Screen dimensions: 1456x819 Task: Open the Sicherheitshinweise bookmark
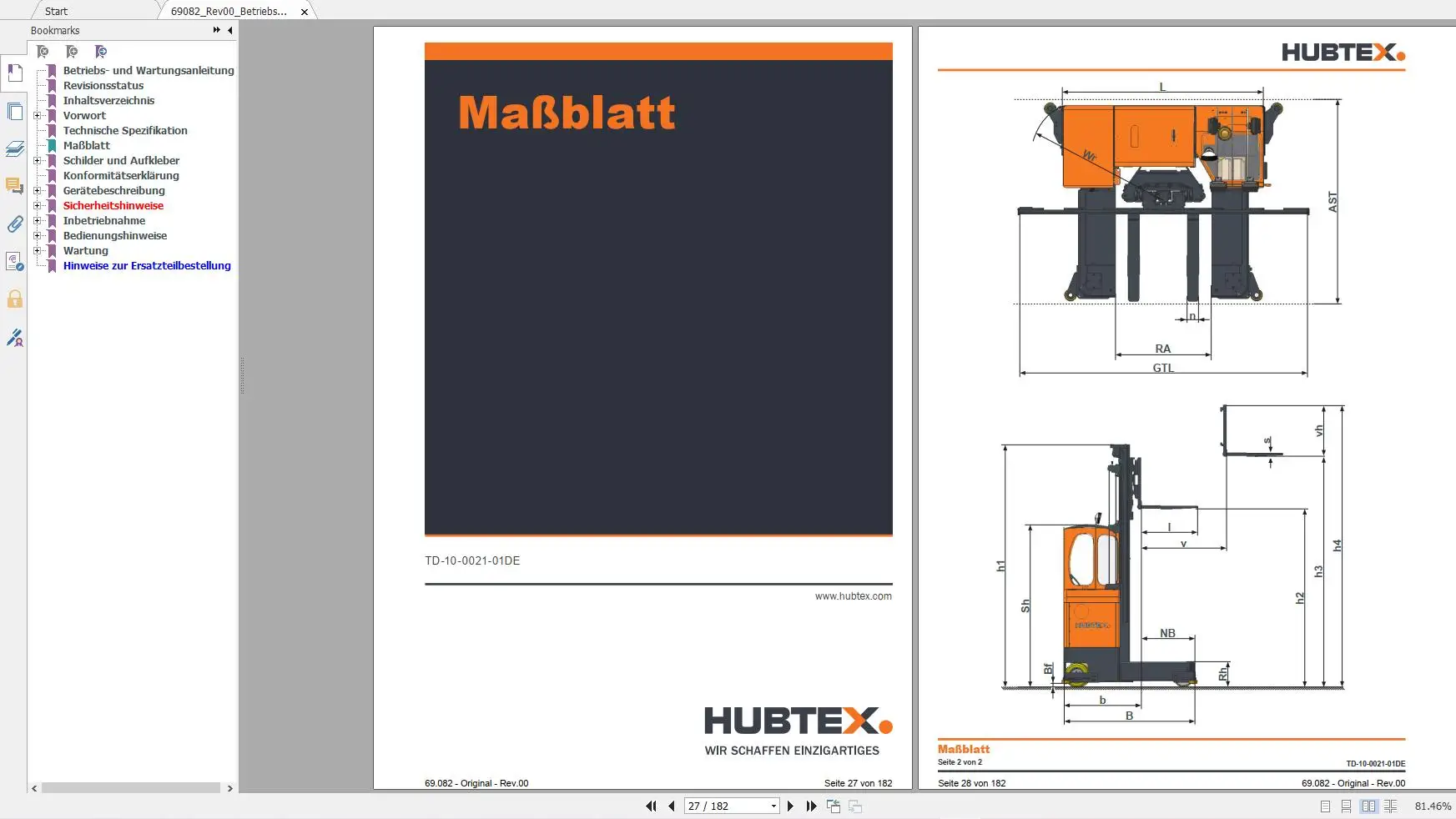click(x=113, y=205)
